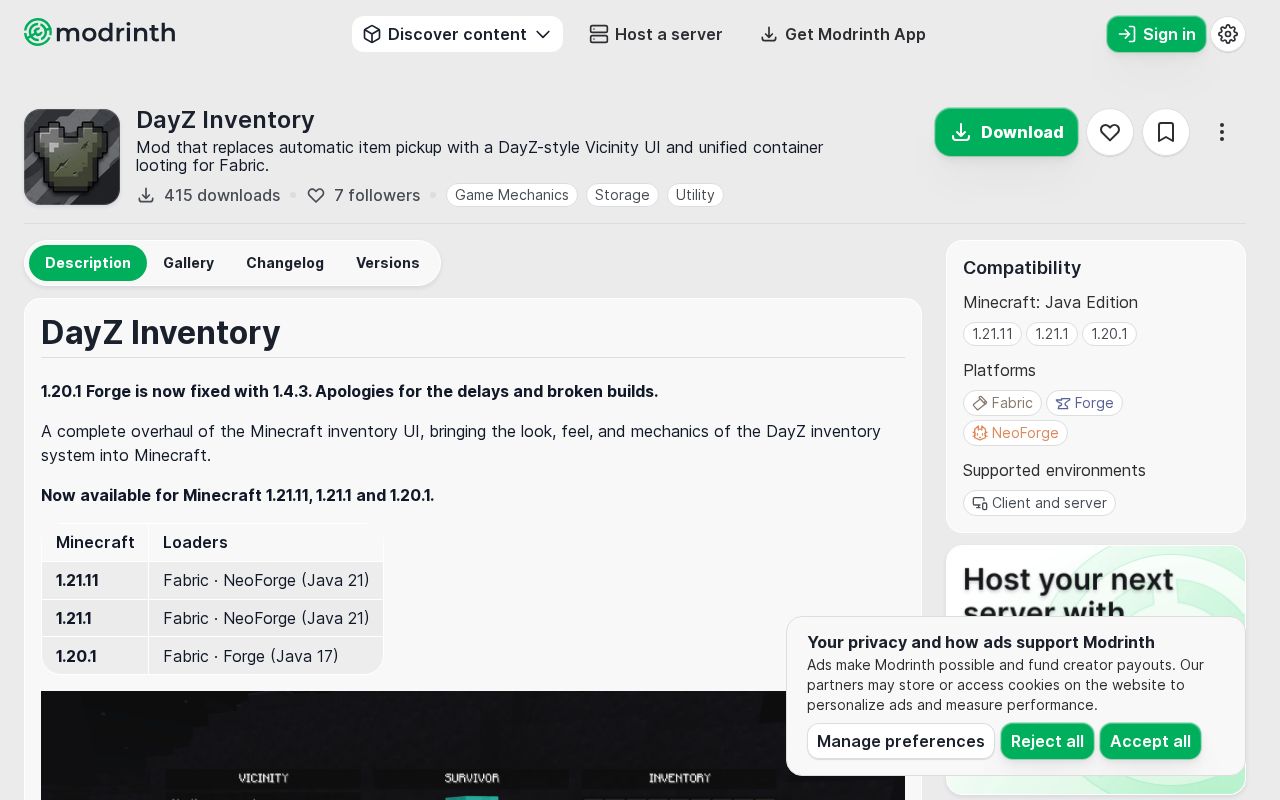
Task: Click the Client and server tag
Action: tap(1039, 503)
